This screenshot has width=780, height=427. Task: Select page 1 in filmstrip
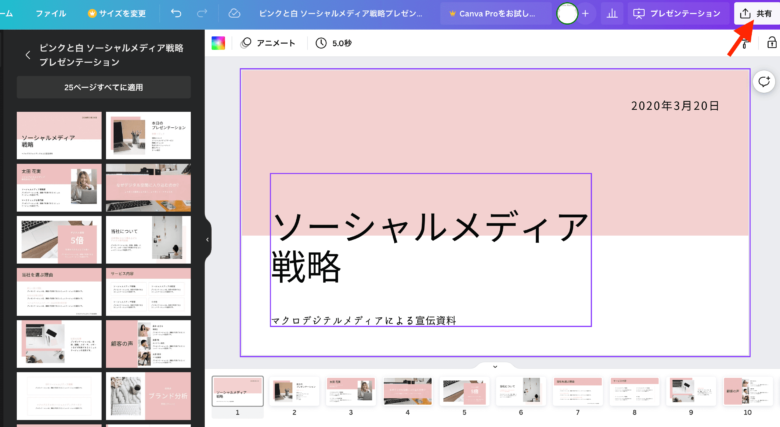[x=237, y=391]
